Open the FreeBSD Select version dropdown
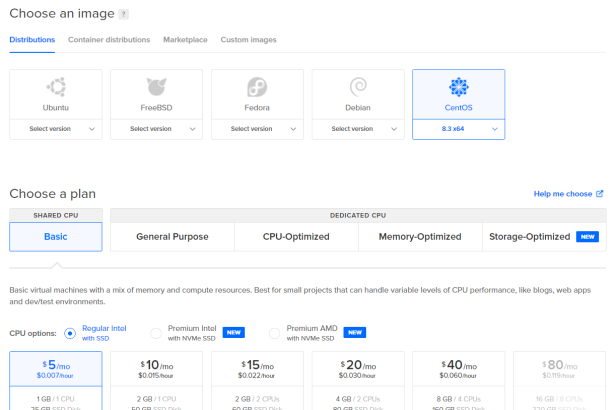615x410 pixels. pyautogui.click(x=156, y=129)
